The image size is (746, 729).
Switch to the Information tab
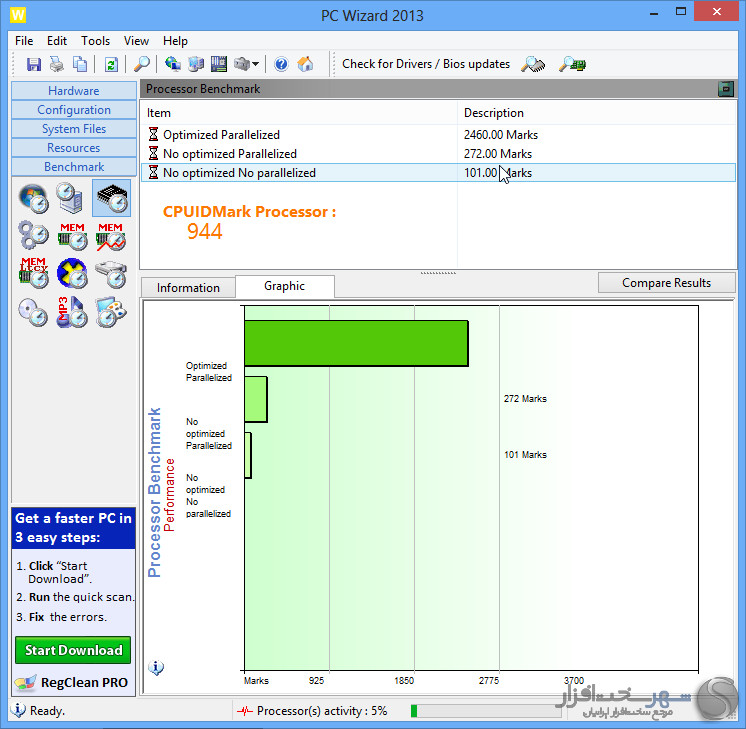point(188,287)
